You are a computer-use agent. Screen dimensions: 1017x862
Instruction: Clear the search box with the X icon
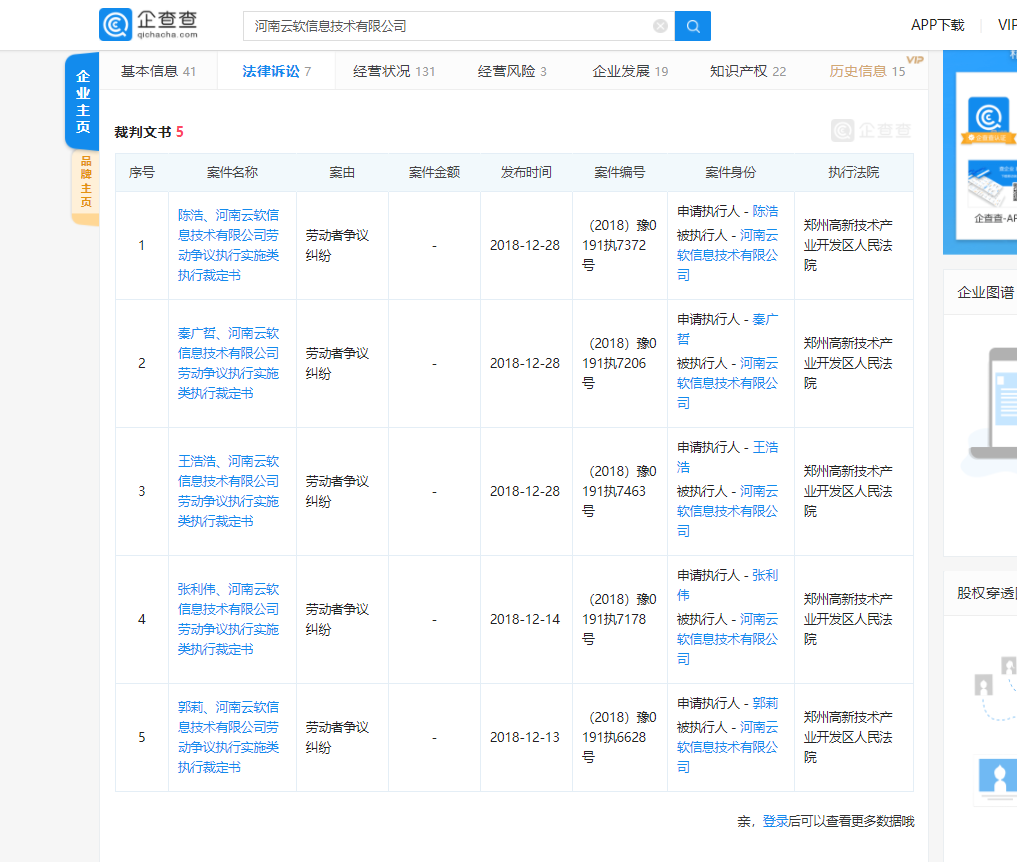pyautogui.click(x=660, y=26)
